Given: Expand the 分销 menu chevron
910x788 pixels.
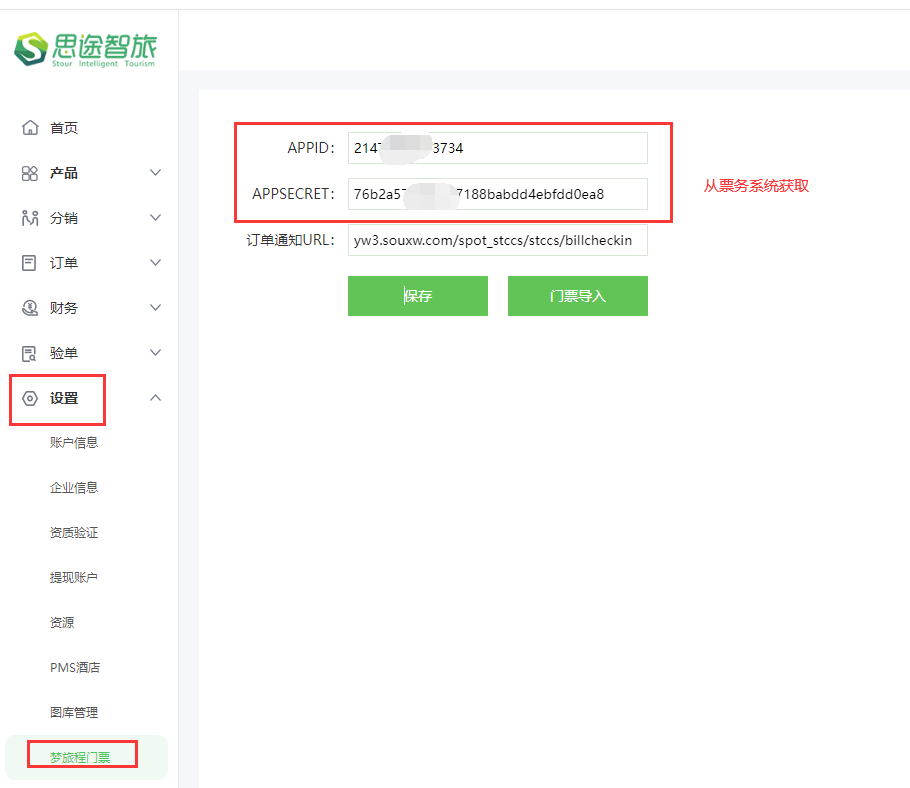Looking at the screenshot, I should coord(155,218).
